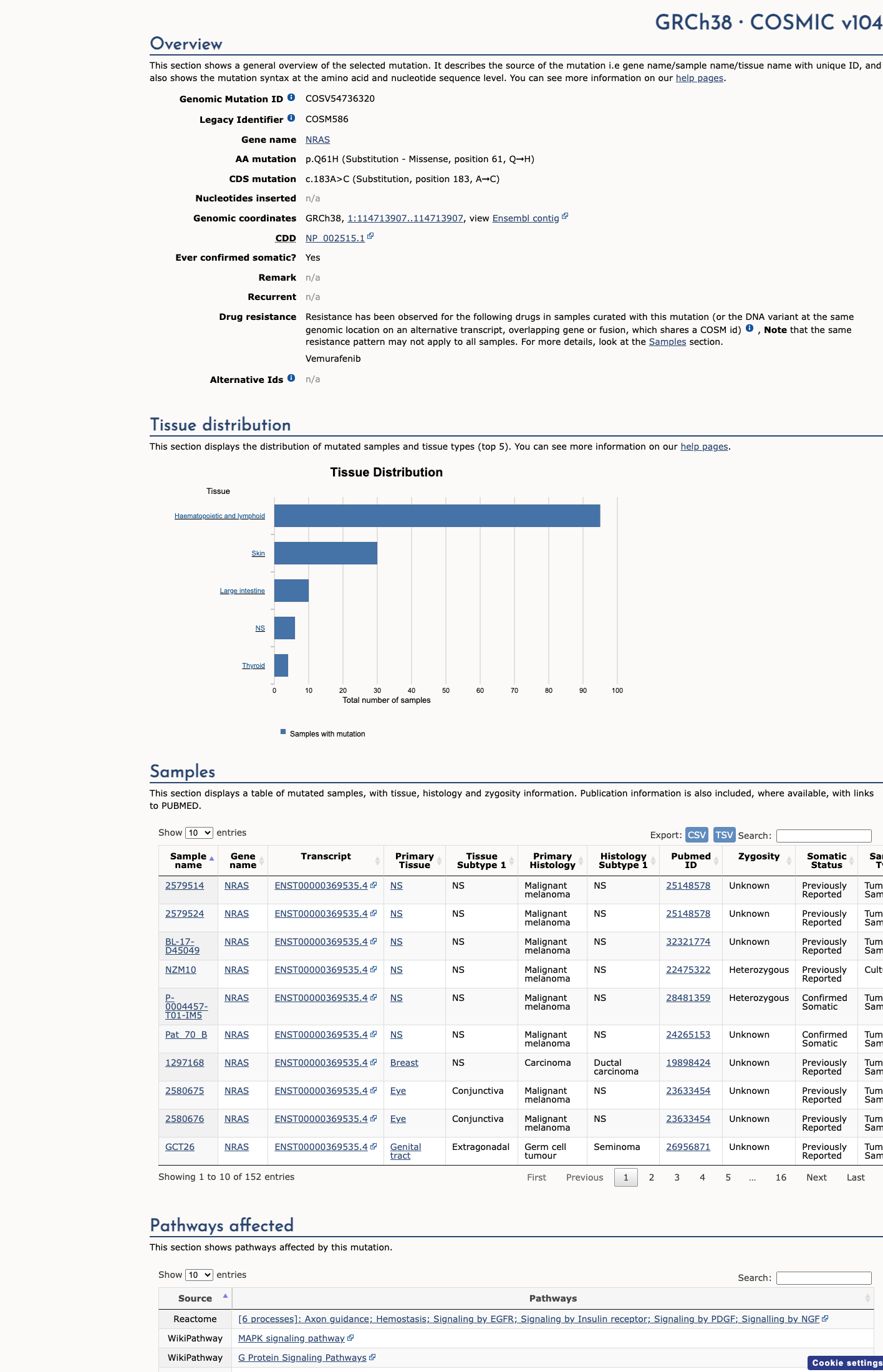
Task: Click Thyroid tissue label in chart
Action: tap(253, 665)
